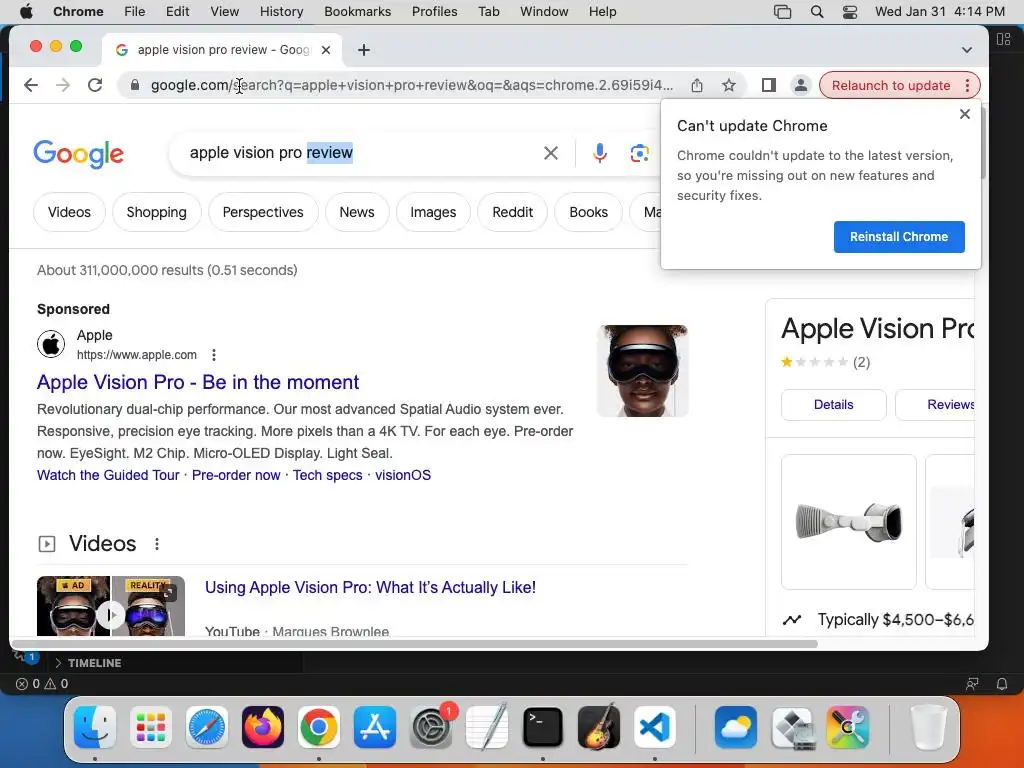Open App Store from the dock
The image size is (1024, 768).
pyautogui.click(x=375, y=727)
